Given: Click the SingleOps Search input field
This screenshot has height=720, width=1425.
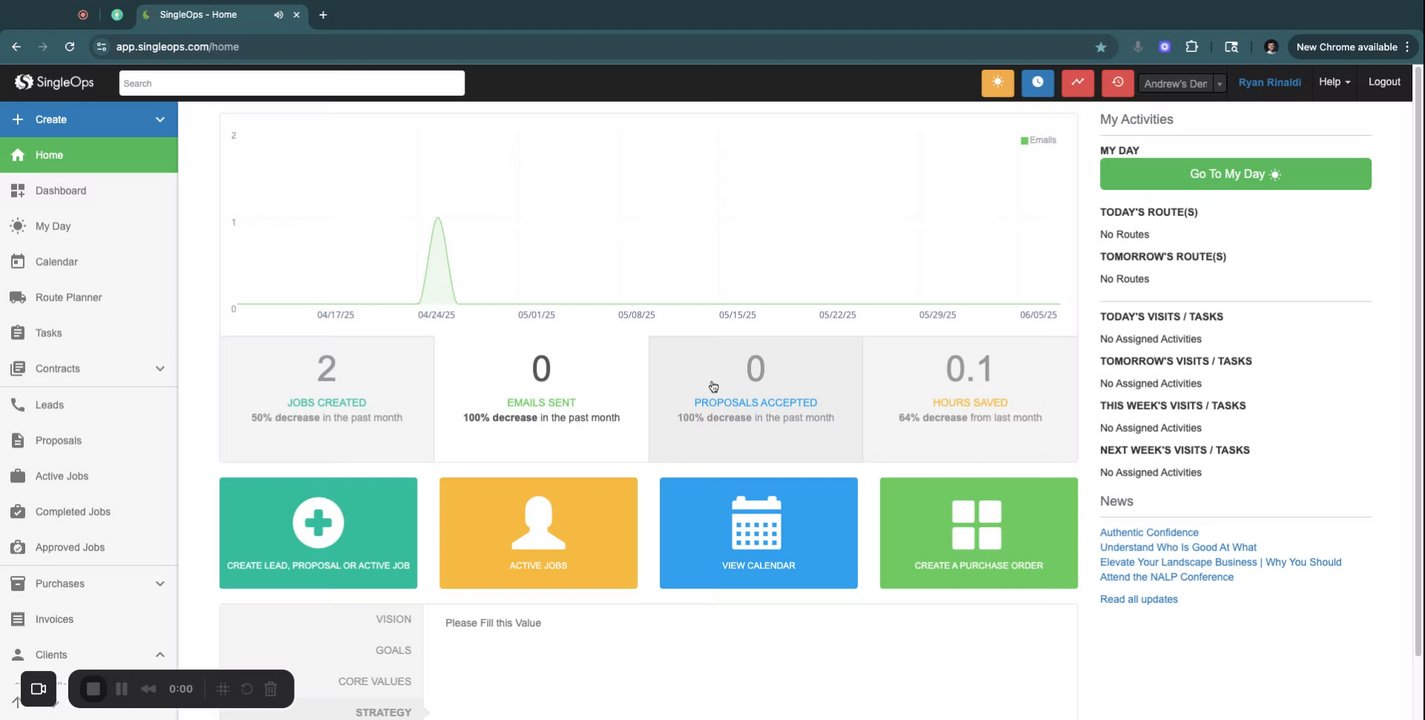Looking at the screenshot, I should pyautogui.click(x=292, y=83).
